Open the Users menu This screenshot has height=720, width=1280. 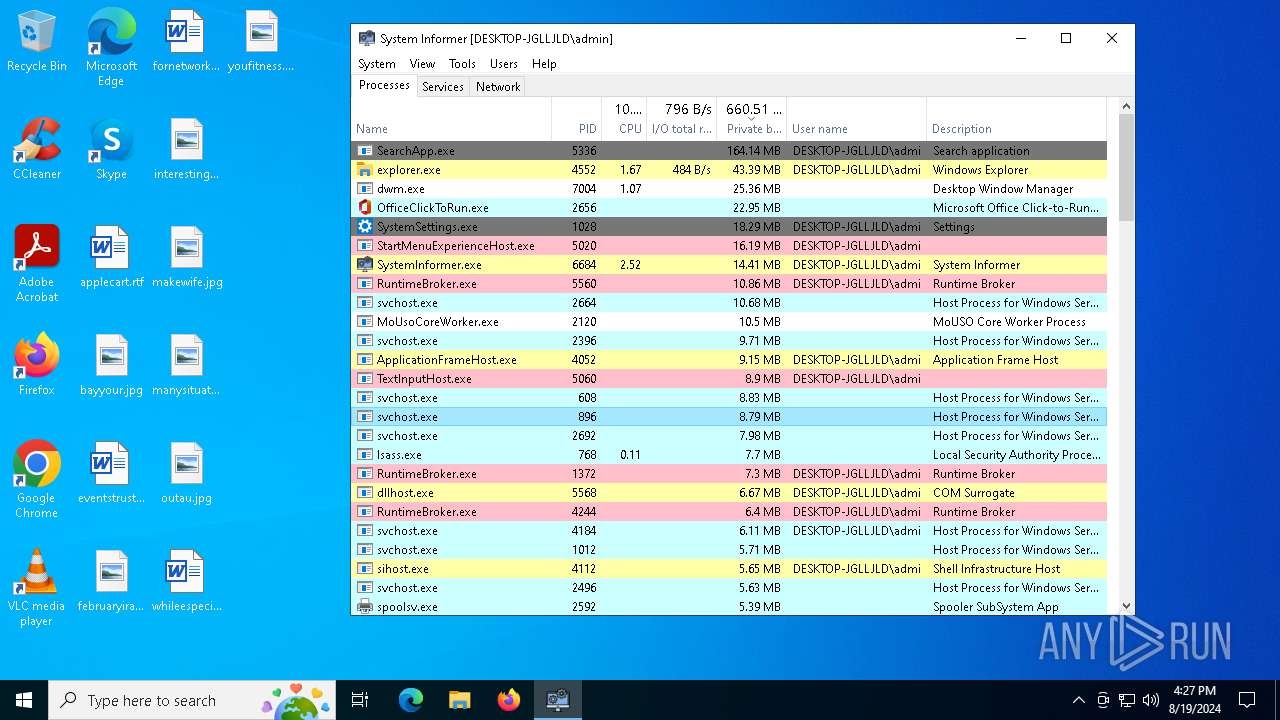click(504, 64)
